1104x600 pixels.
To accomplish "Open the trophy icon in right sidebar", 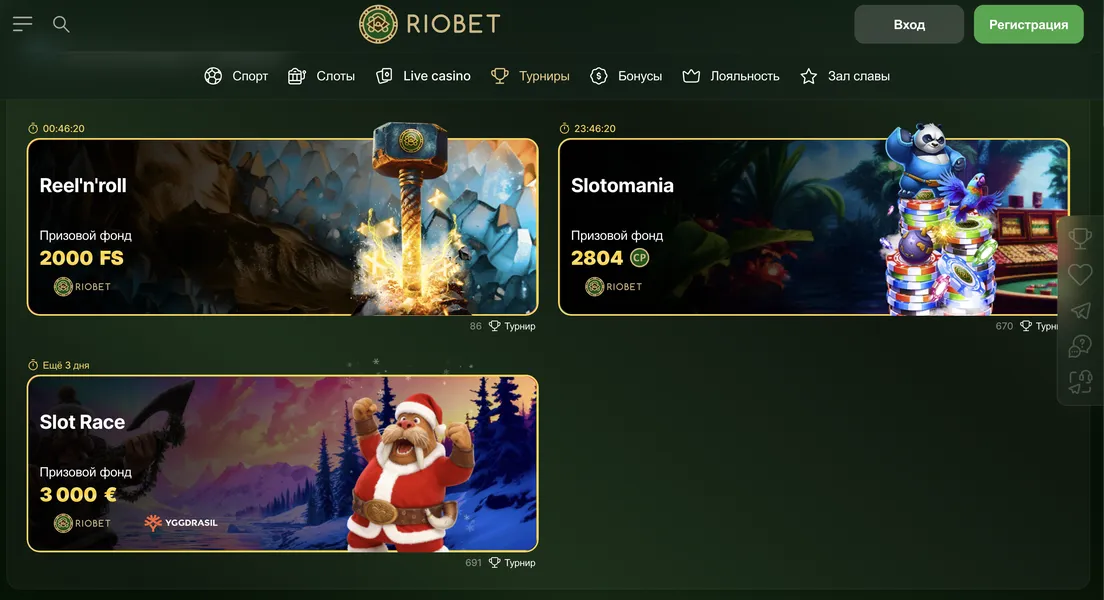I will tap(1080, 239).
